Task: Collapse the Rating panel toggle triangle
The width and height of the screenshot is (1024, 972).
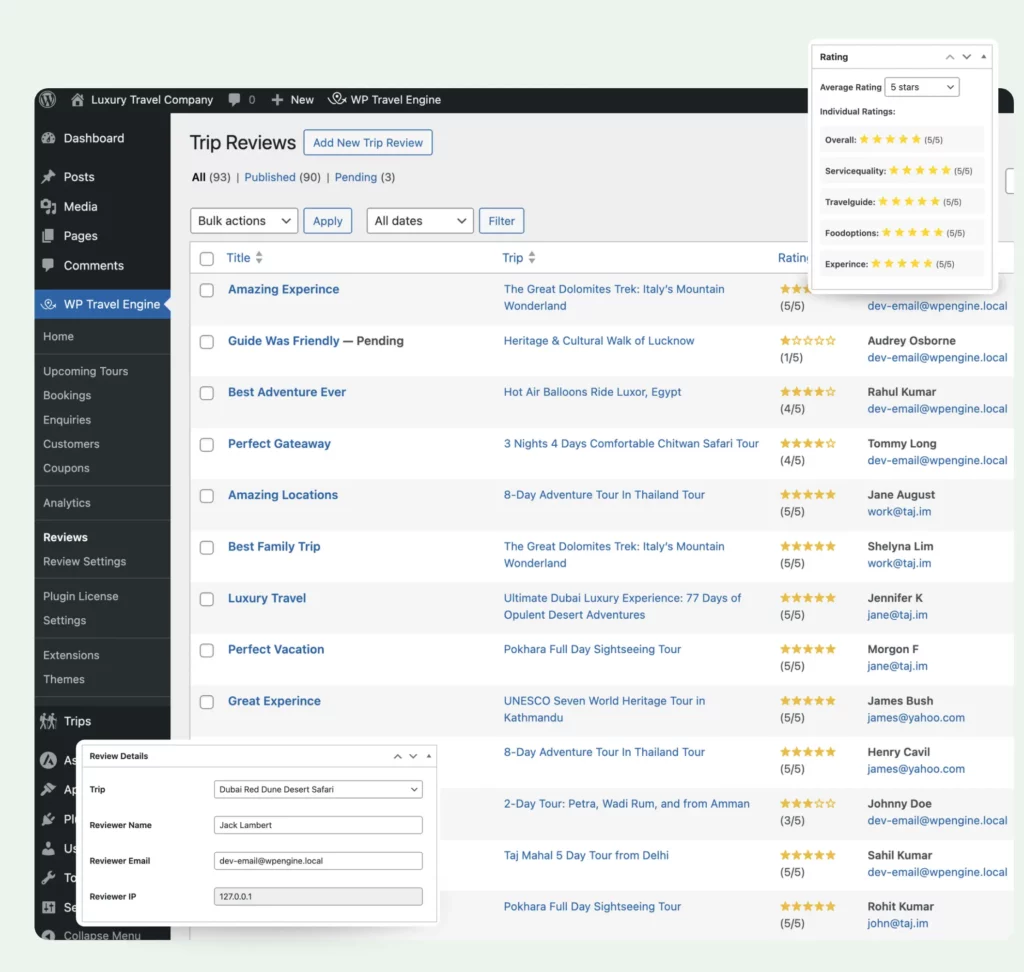Action: [984, 57]
